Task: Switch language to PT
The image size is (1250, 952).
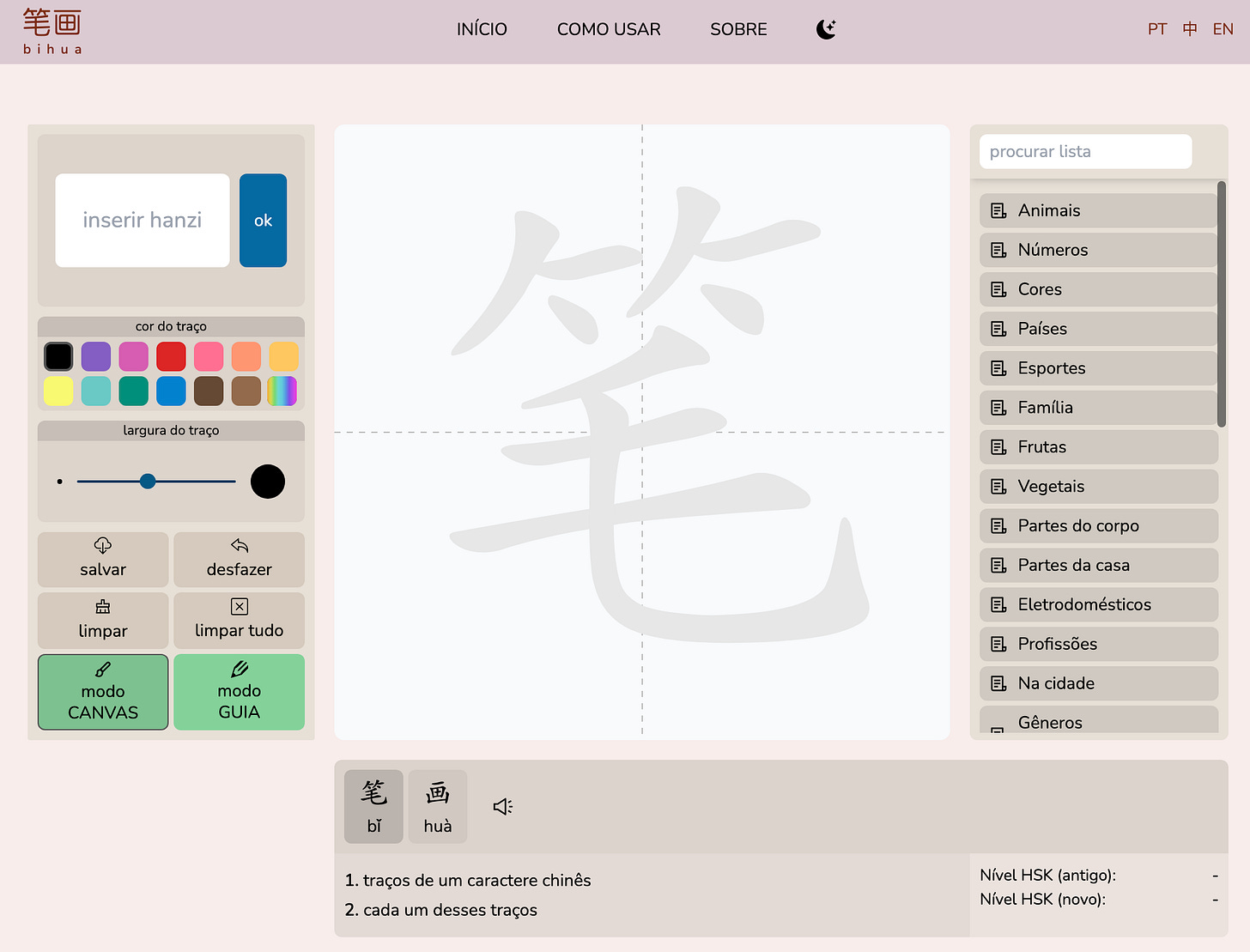Action: (x=1157, y=29)
